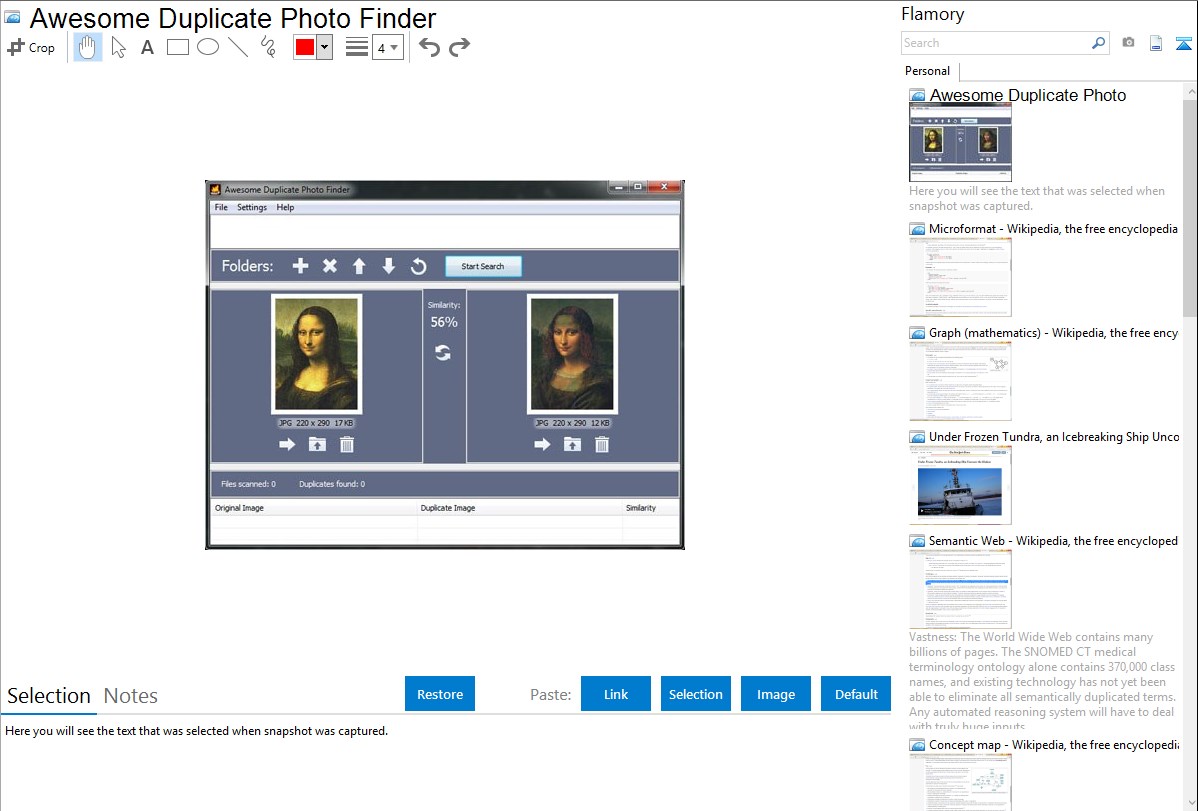Click the trash icon under the right image

click(602, 444)
